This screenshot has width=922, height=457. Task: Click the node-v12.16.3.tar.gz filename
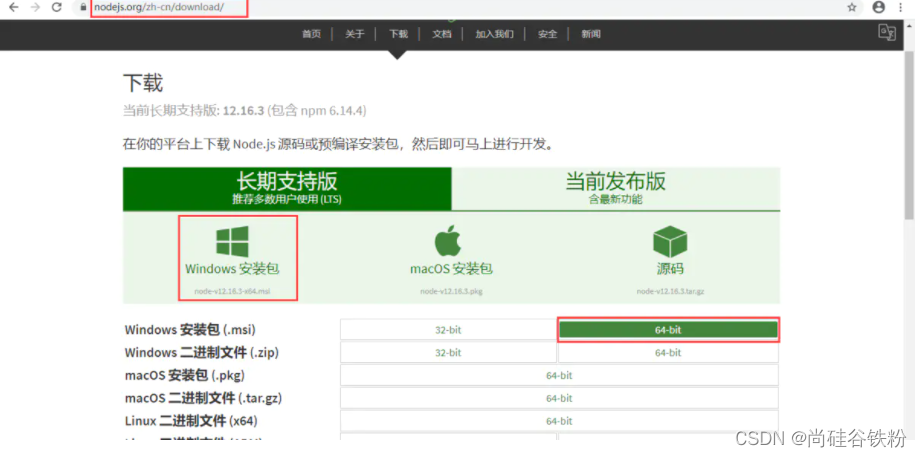click(670, 291)
